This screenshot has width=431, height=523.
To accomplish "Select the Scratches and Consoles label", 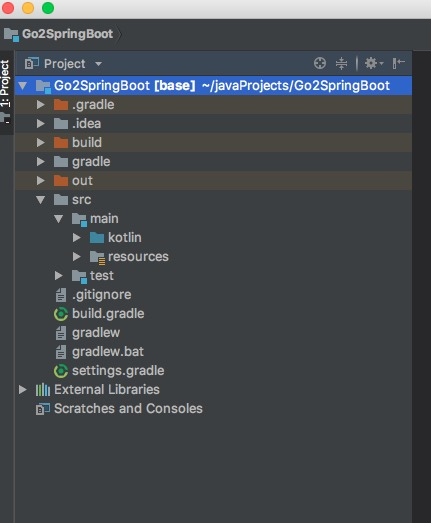I will (x=128, y=409).
